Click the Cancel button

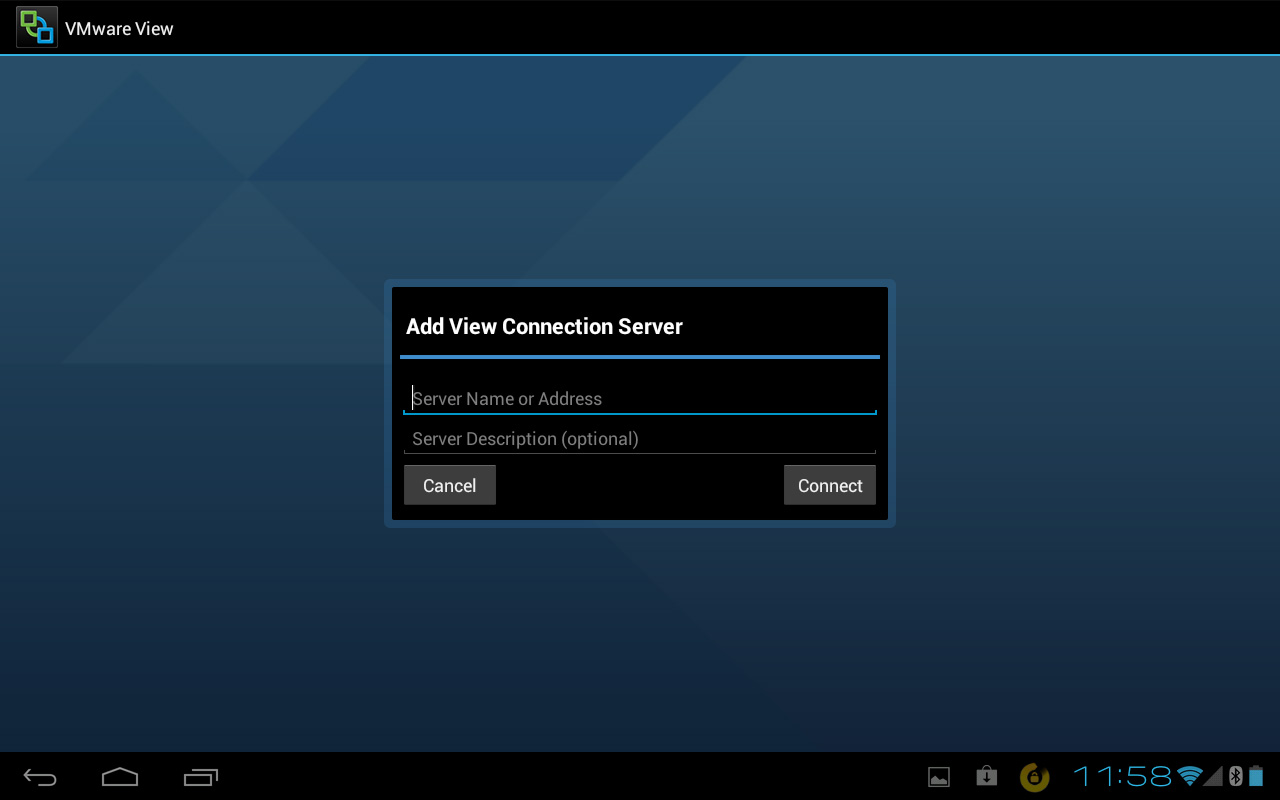(x=450, y=485)
